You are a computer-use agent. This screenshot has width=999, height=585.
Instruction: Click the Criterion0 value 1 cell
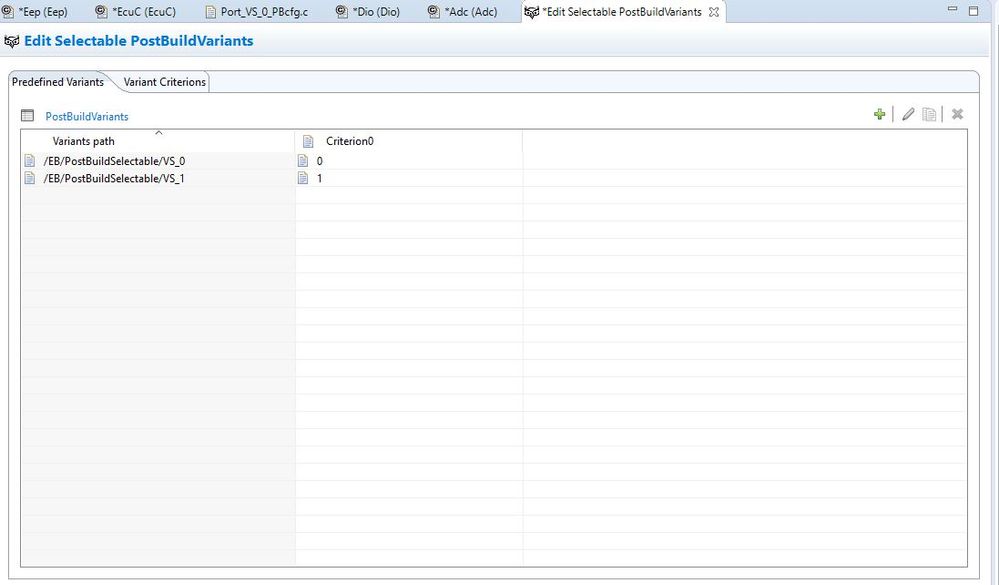(408, 178)
